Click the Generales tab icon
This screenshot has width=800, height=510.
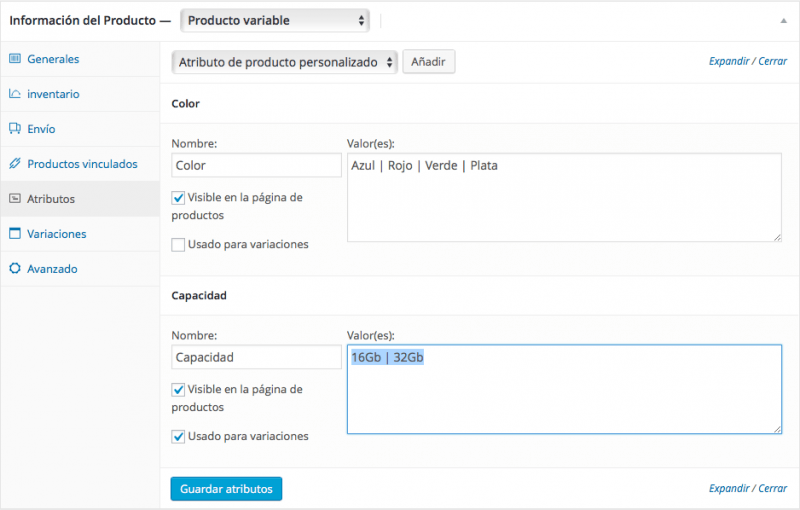[x=15, y=59]
